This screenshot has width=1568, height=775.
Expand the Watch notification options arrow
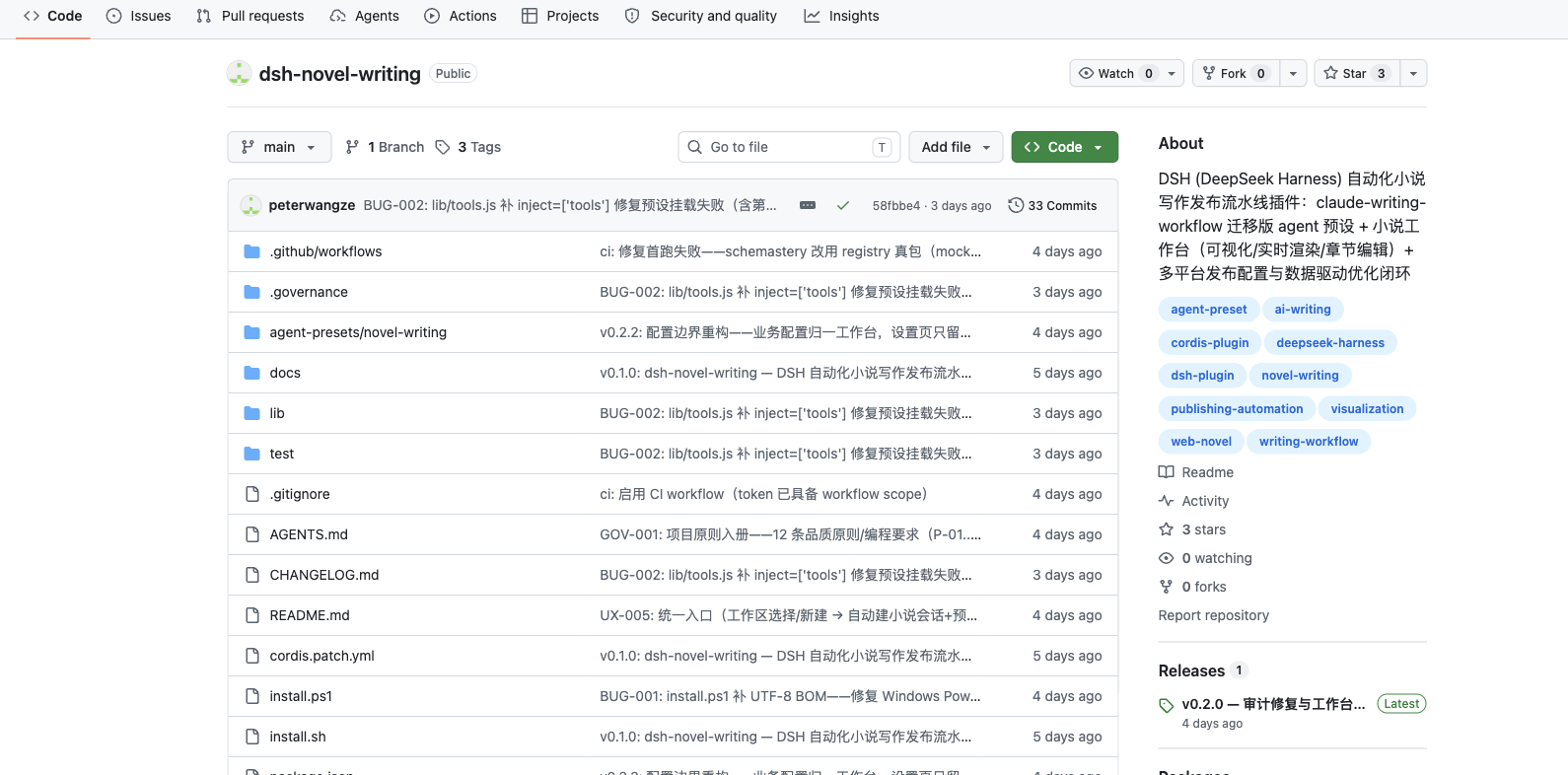1172,73
